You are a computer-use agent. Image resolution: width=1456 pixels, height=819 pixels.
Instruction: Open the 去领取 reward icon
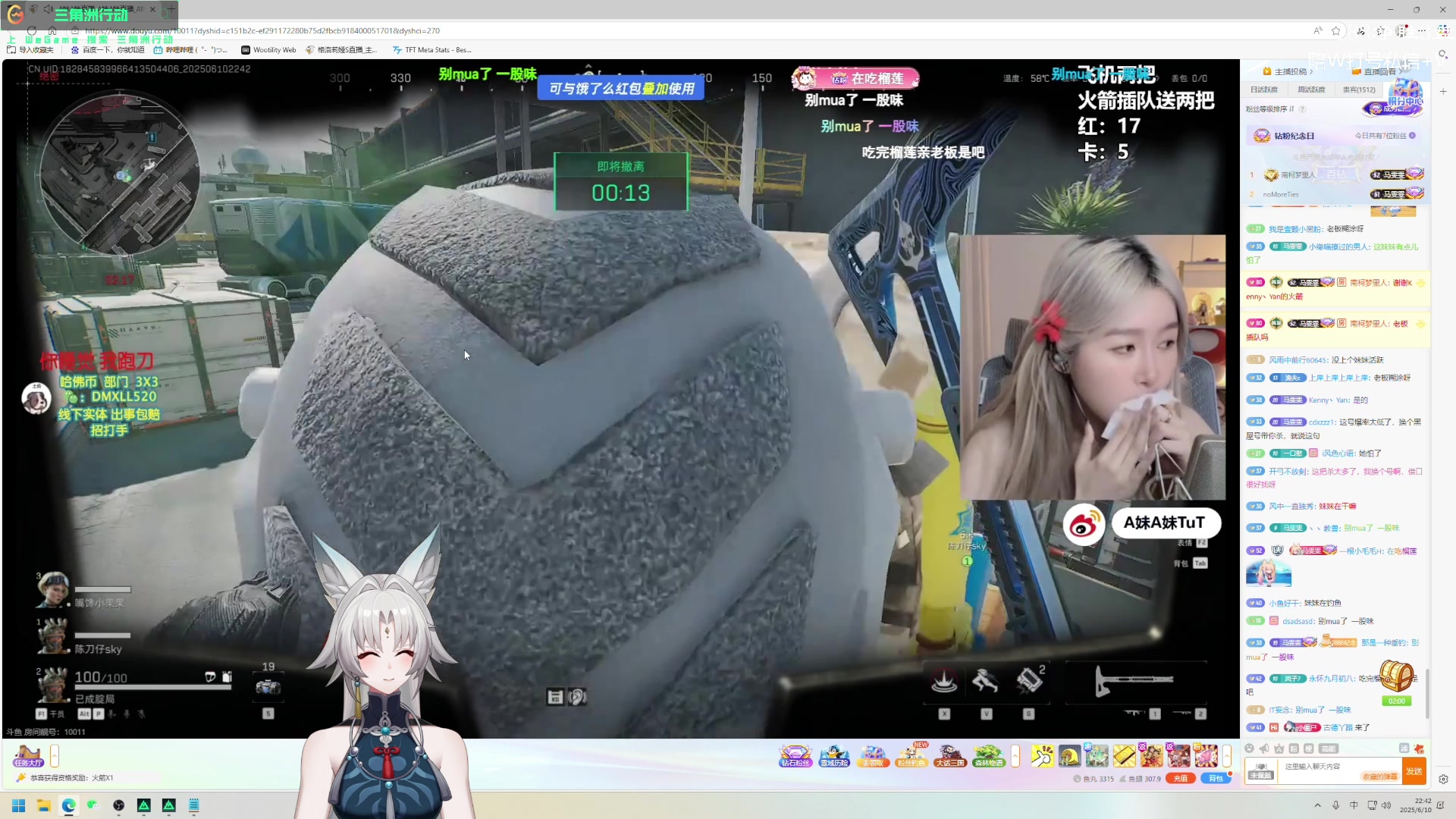pos(873,756)
